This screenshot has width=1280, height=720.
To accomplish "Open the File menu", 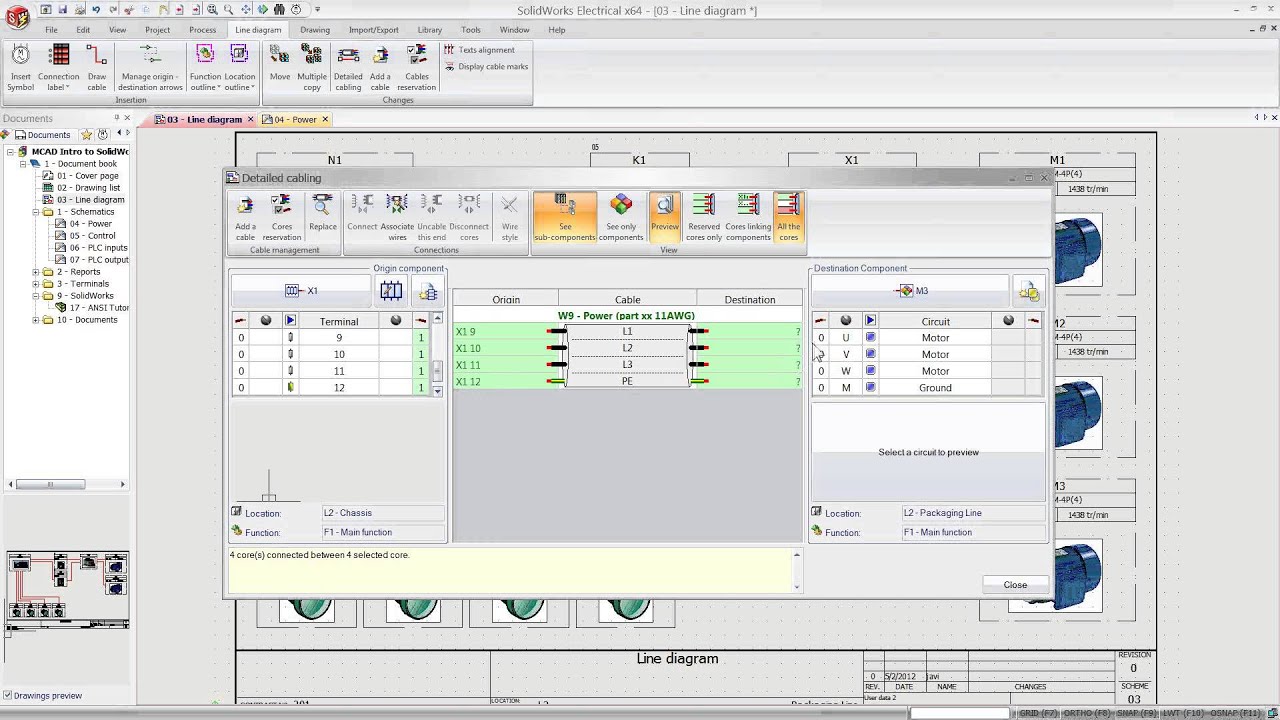I will click(51, 30).
